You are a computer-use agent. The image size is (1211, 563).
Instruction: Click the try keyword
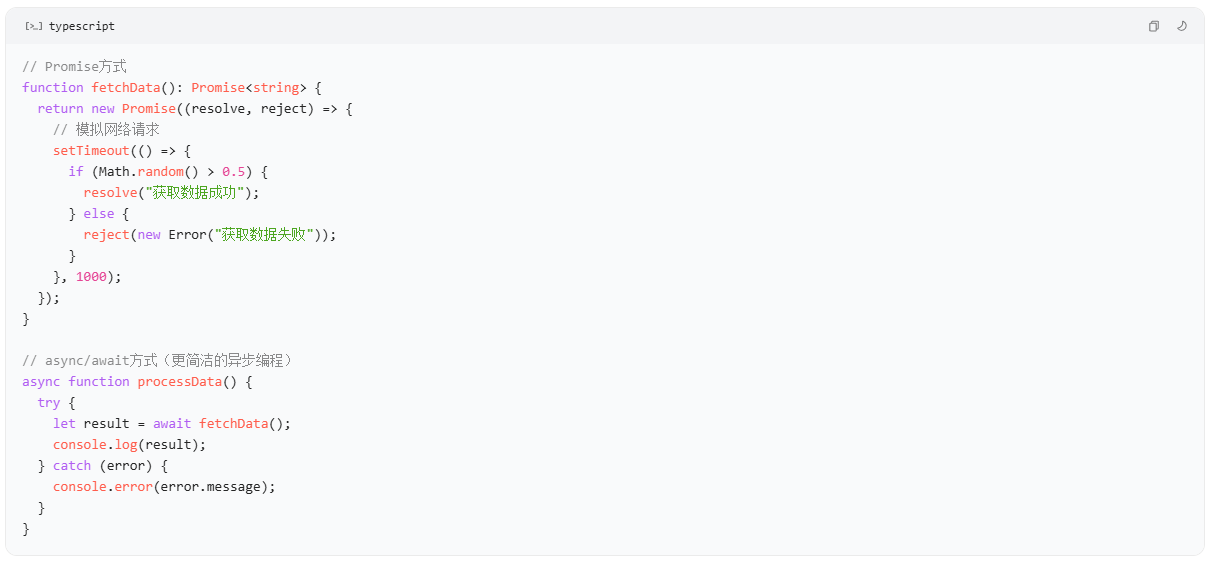tap(49, 402)
